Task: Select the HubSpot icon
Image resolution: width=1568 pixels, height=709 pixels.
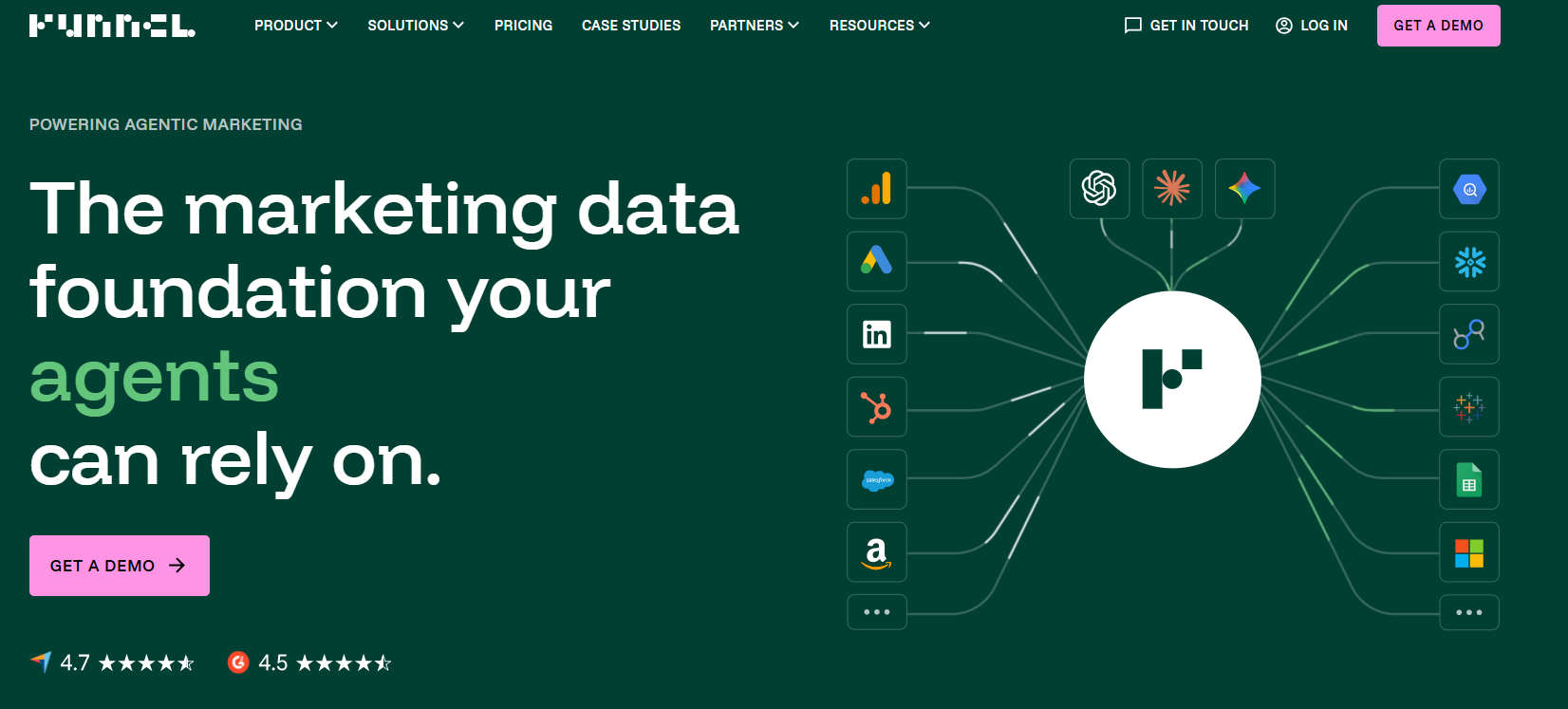Action: [x=876, y=407]
